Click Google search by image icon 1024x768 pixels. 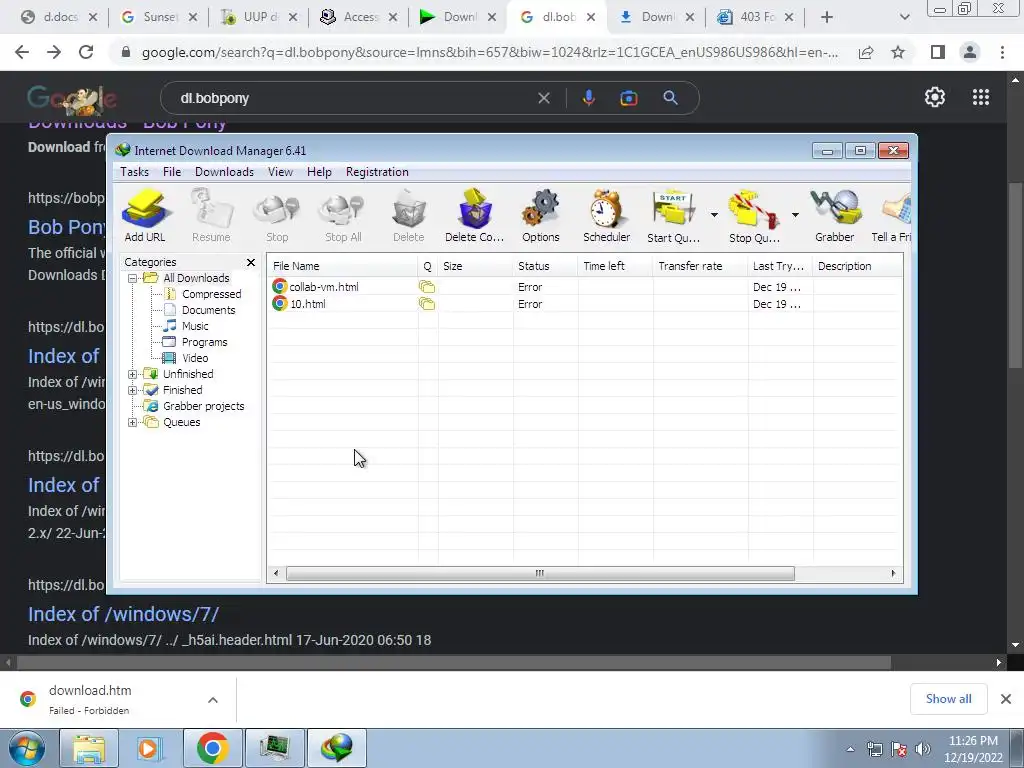629,99
